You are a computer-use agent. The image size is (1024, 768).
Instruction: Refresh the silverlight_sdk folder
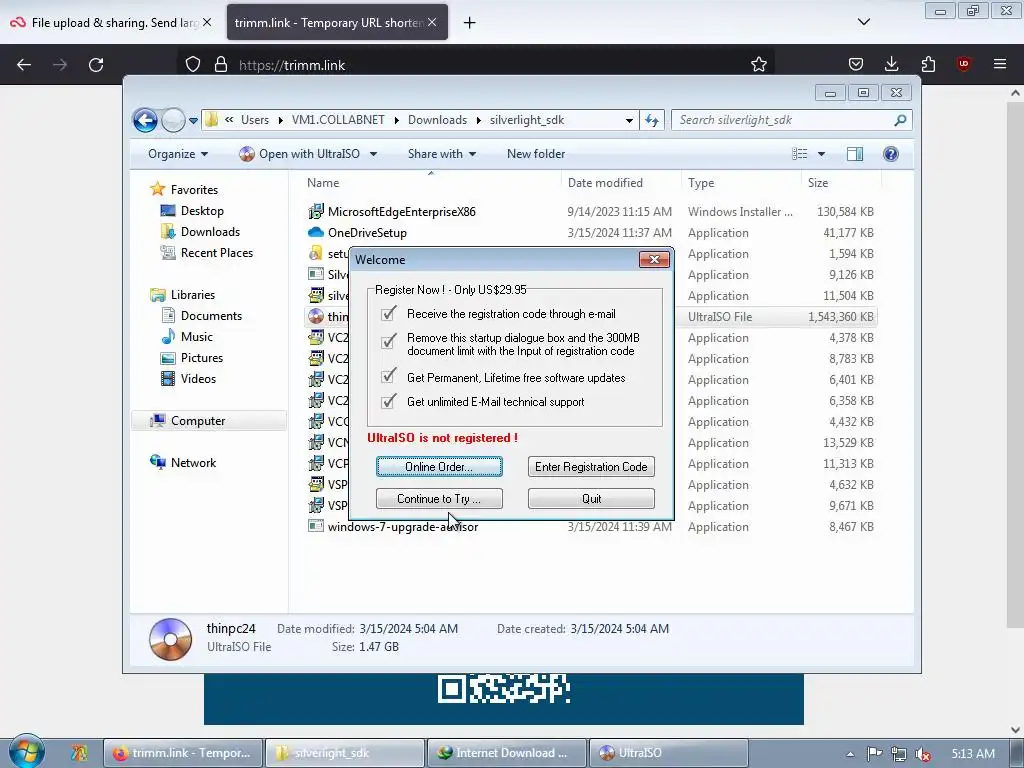tap(652, 120)
